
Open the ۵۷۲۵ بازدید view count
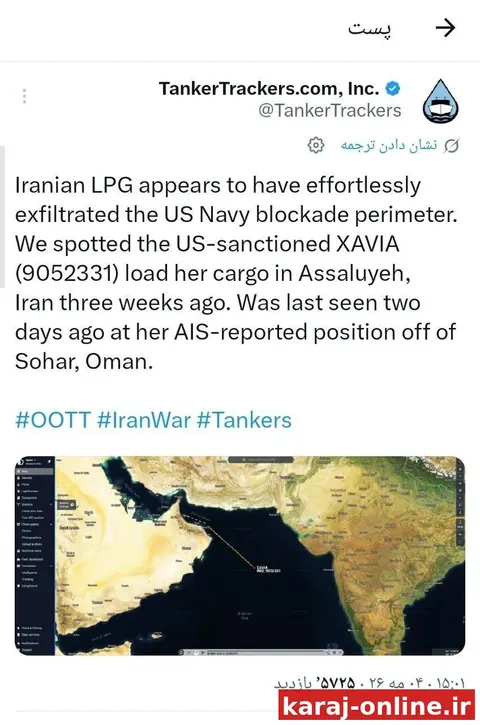(315, 683)
